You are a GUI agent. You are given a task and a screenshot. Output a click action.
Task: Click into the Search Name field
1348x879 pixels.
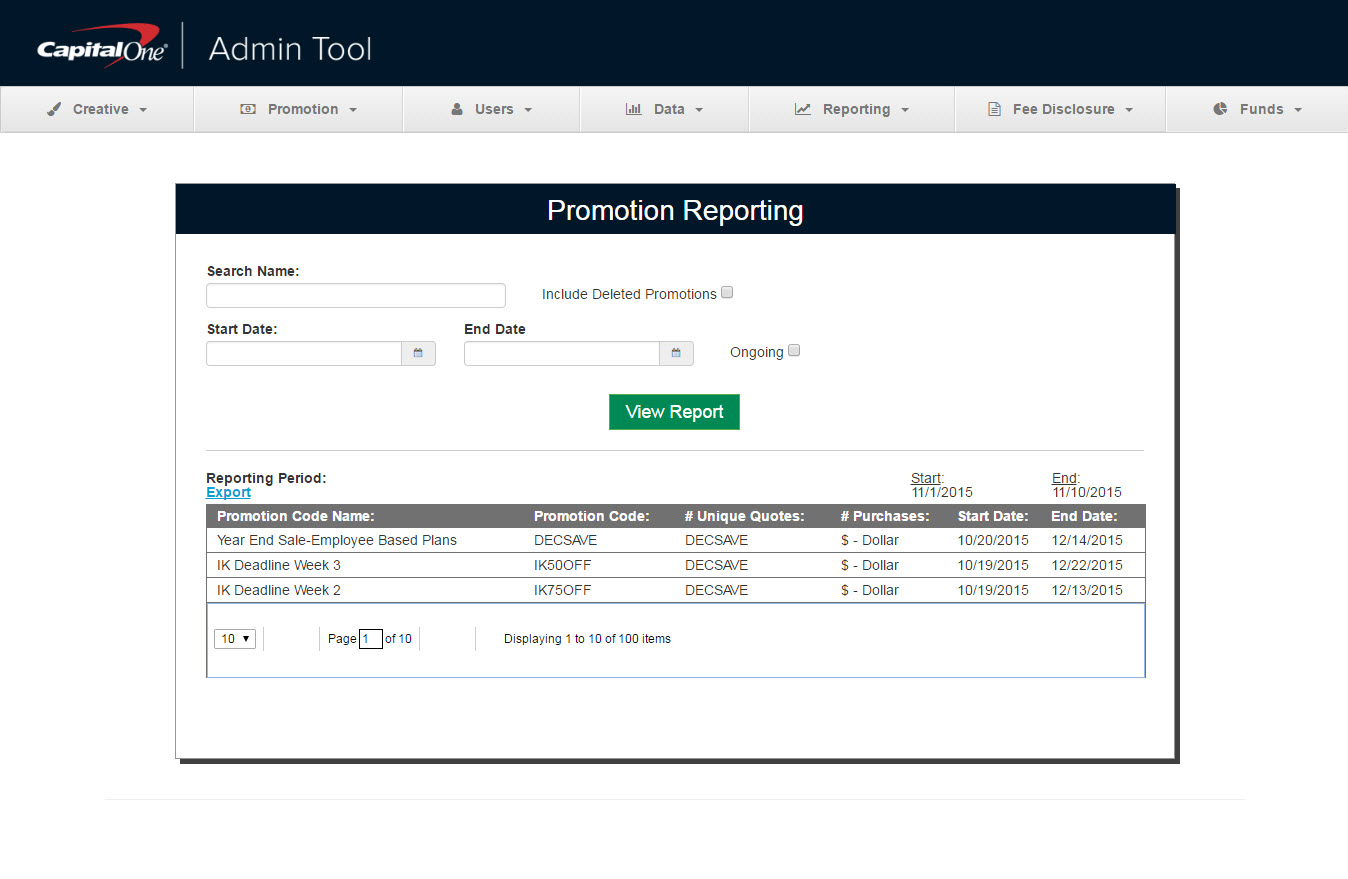pos(355,295)
